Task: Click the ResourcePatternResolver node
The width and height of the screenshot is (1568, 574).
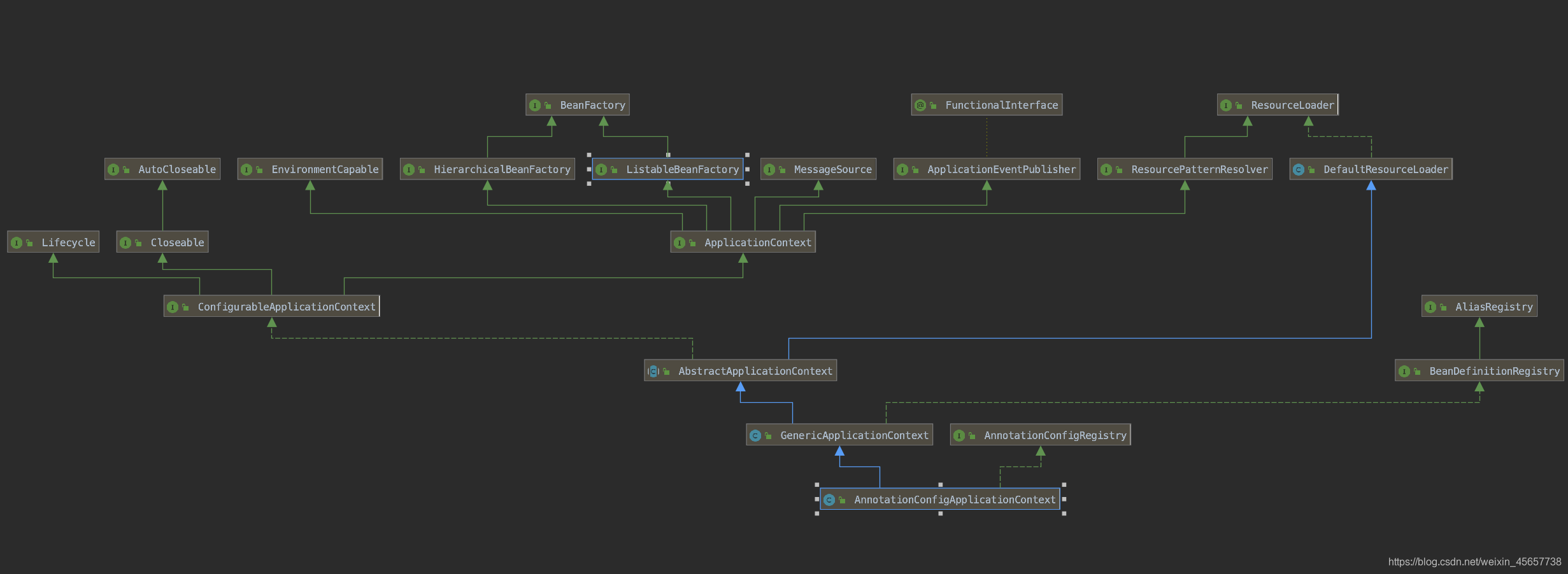Action: pos(1185,169)
